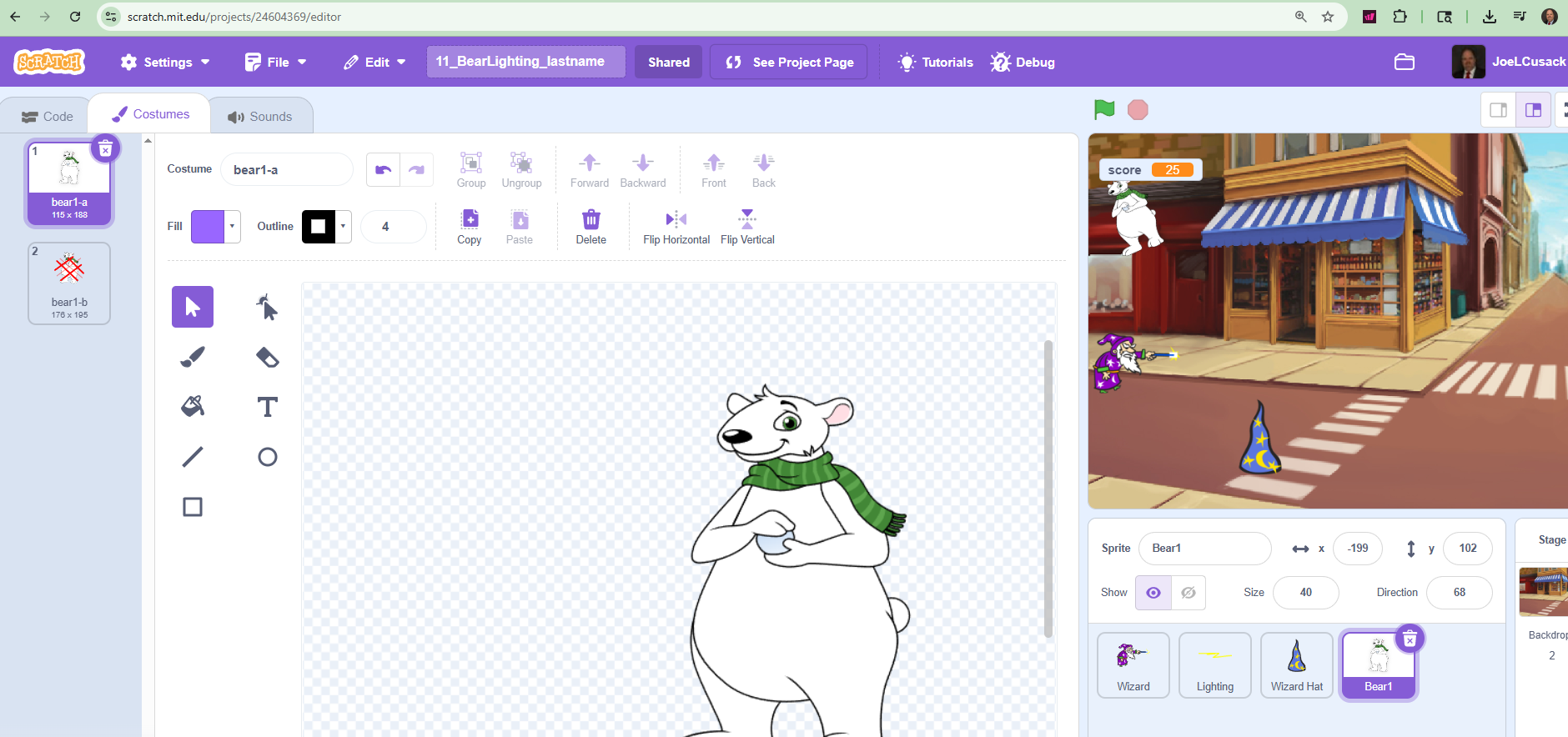Click See Project Page button

[789, 63]
